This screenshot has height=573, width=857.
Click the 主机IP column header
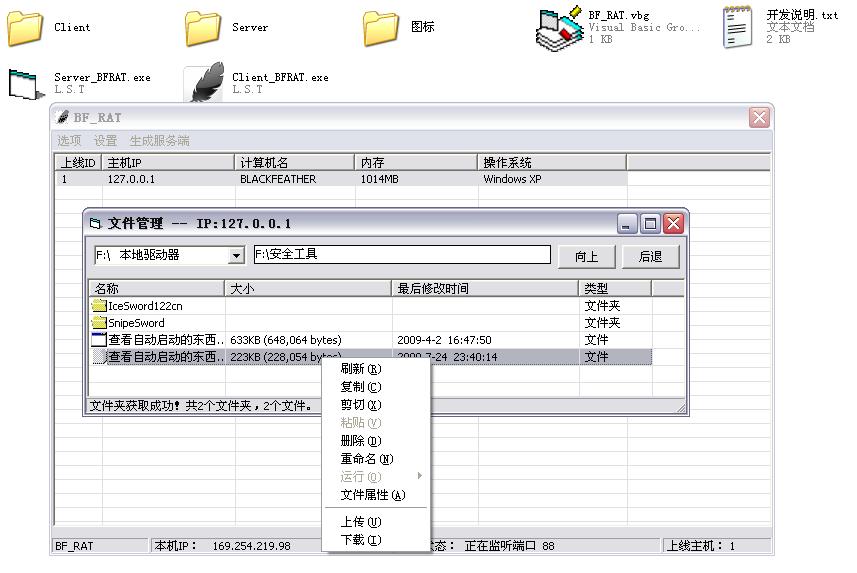168,162
